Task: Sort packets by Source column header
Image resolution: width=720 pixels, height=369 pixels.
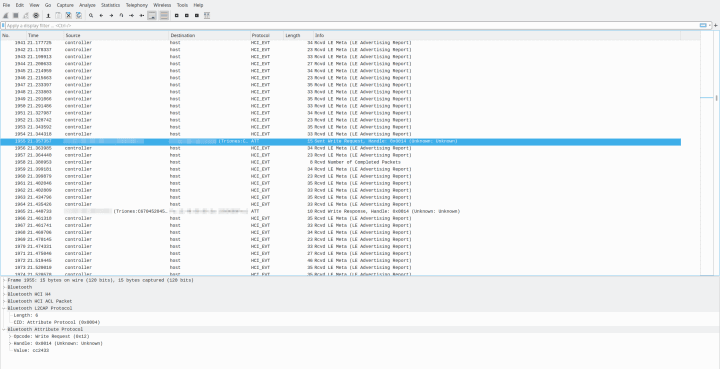Action: click(x=116, y=35)
